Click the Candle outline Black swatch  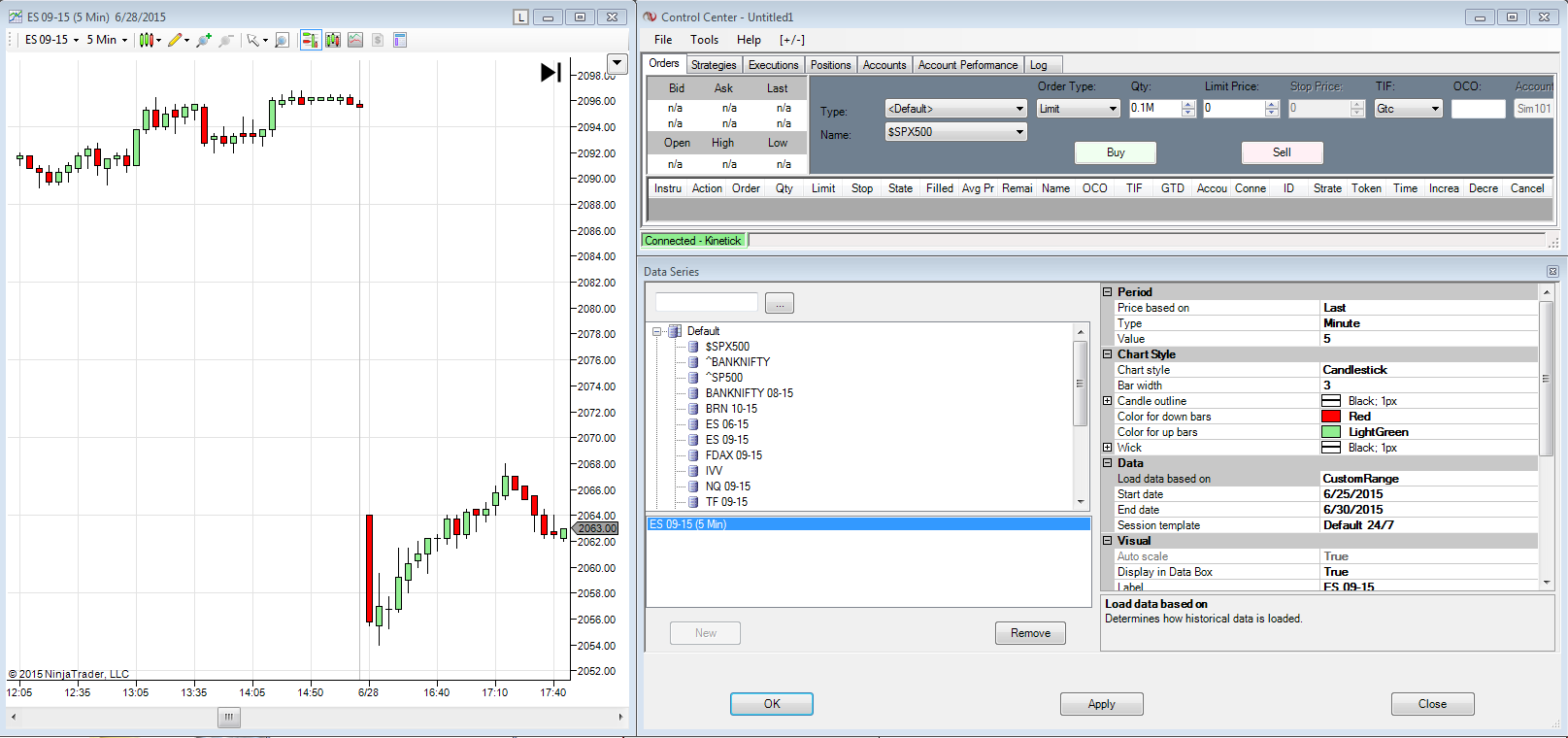point(1331,401)
